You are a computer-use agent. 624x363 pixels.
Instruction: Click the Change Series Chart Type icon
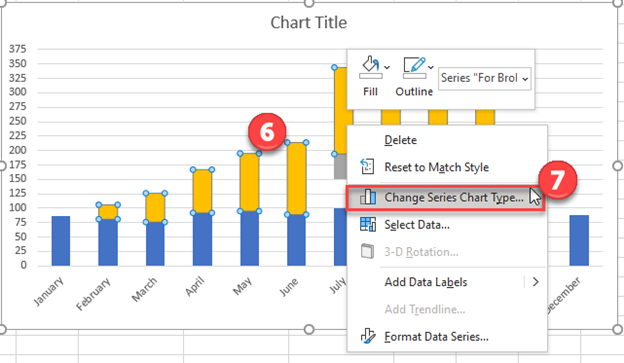[x=367, y=197]
